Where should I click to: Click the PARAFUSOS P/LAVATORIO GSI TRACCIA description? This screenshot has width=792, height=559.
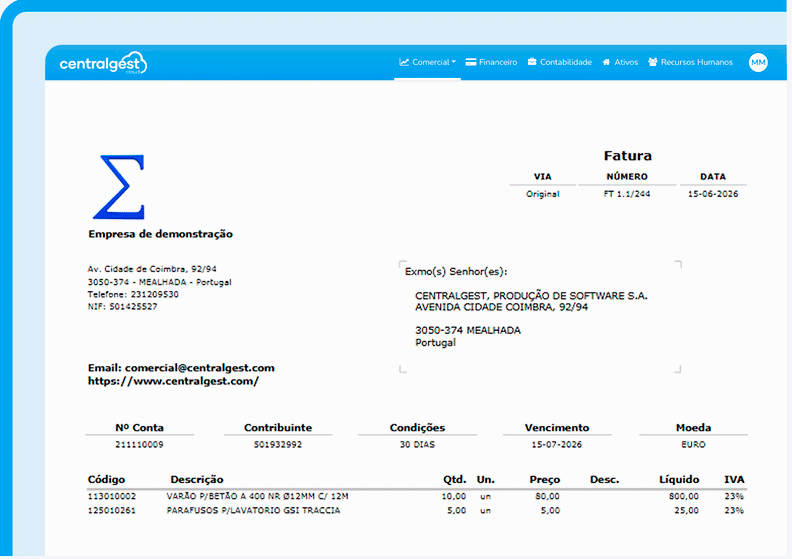(x=254, y=511)
